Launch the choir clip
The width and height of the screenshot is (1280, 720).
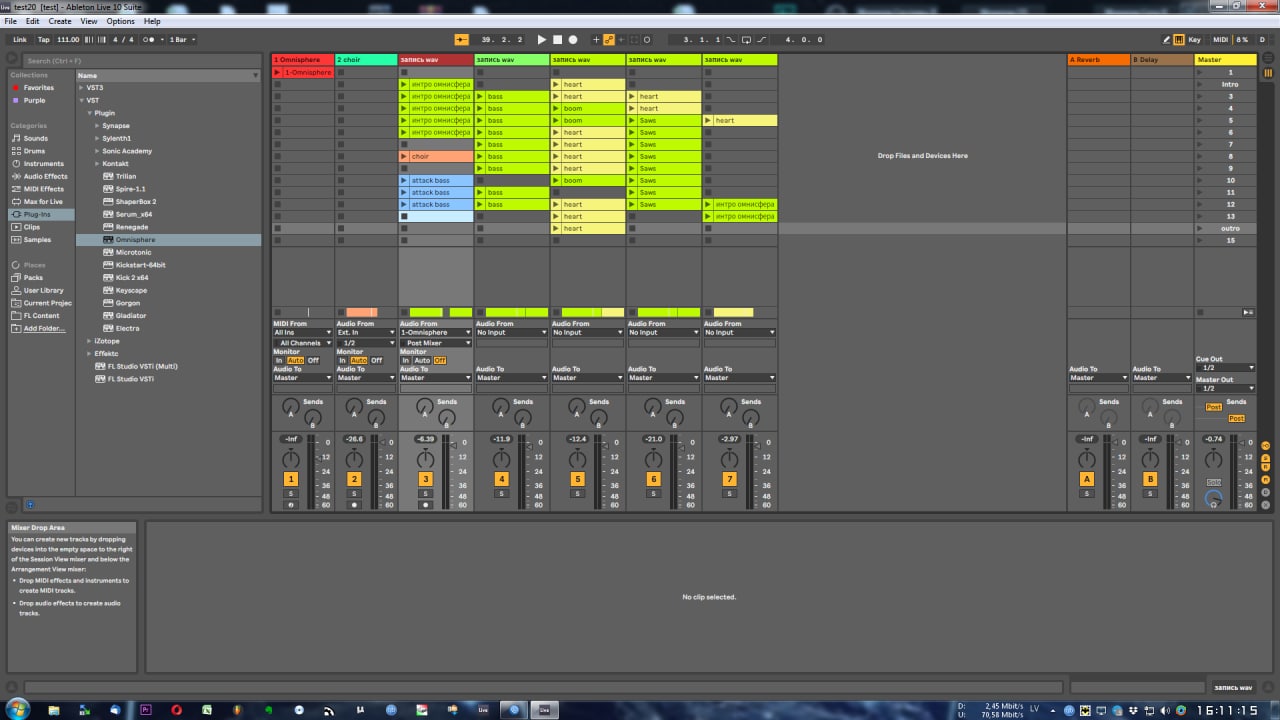tap(404, 156)
